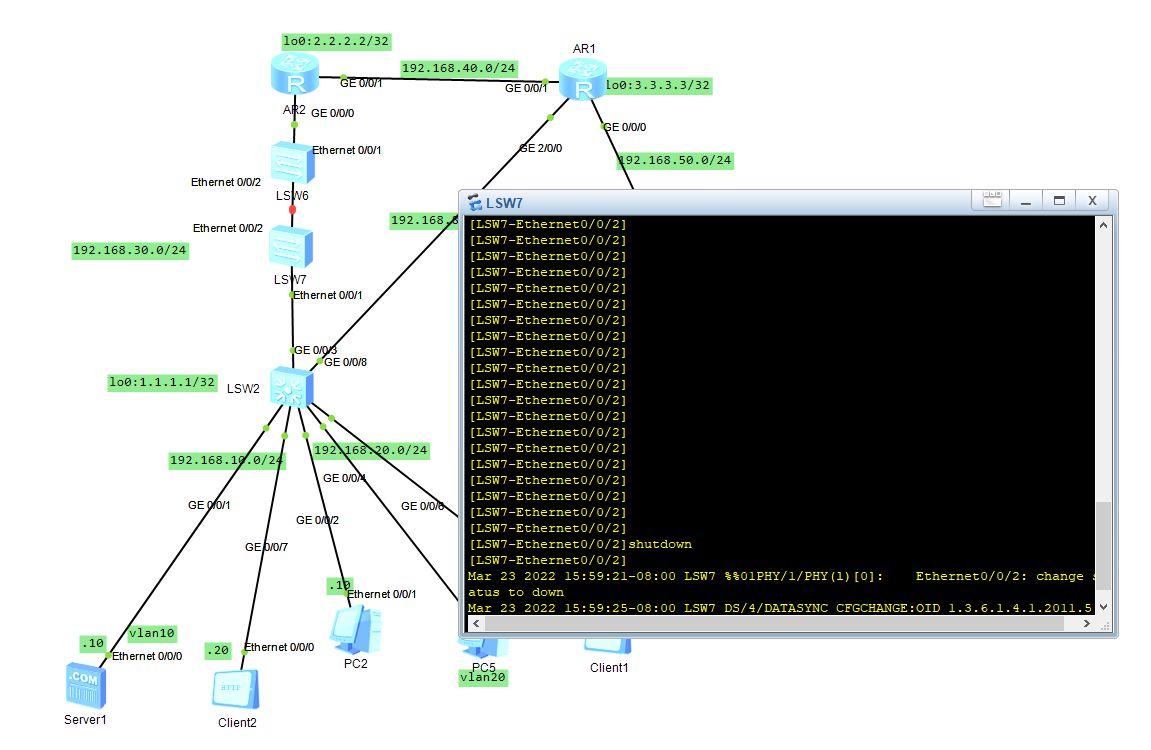Image resolution: width=1151 pixels, height=750 pixels.
Task: Click the '192.168.10.0/24' network label
Action: [226, 460]
